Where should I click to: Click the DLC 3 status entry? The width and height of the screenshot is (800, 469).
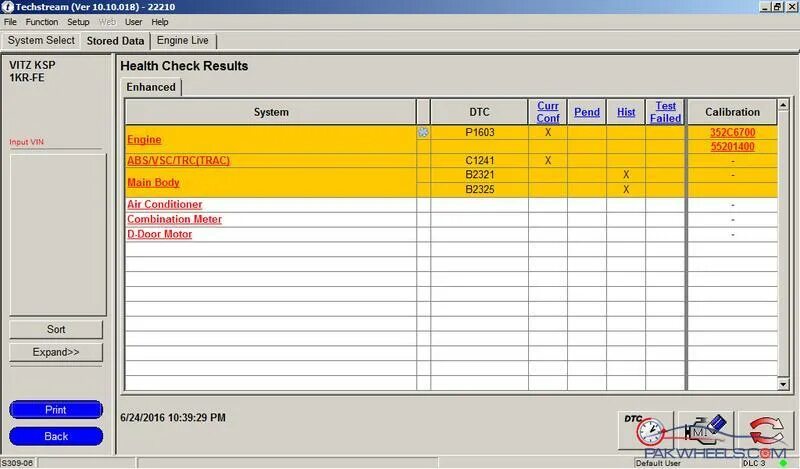pyautogui.click(x=754, y=463)
